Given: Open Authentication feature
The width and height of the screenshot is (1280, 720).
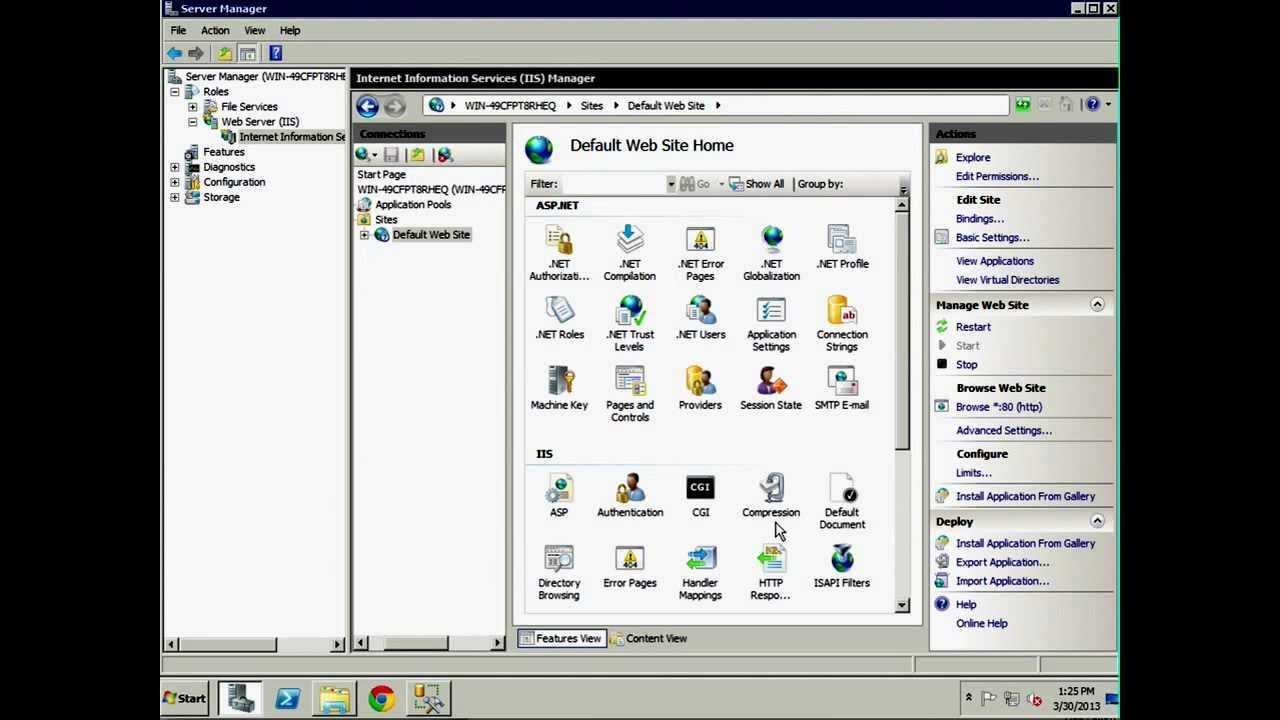Looking at the screenshot, I should click(x=629, y=496).
